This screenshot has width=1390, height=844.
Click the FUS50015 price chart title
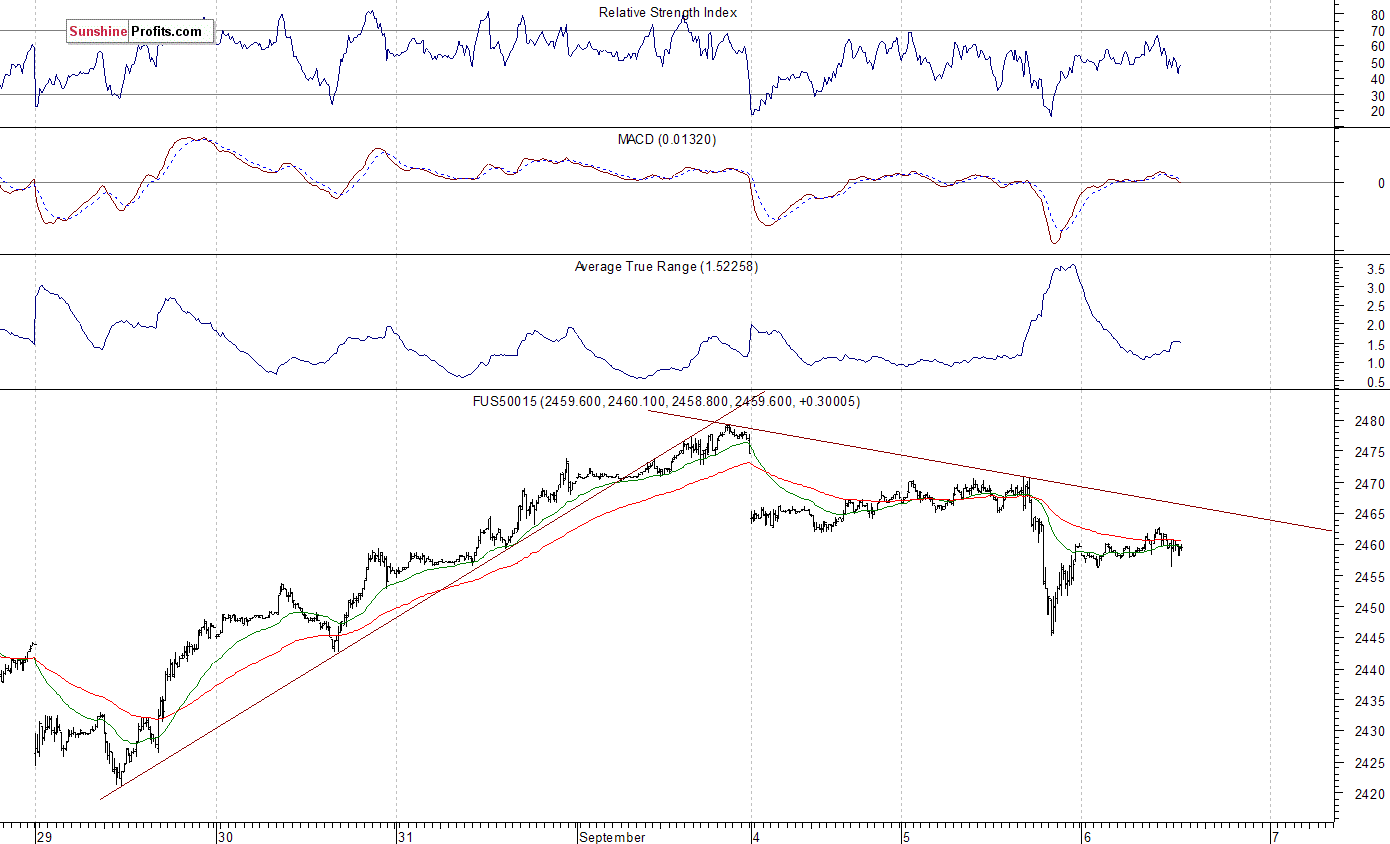click(666, 402)
